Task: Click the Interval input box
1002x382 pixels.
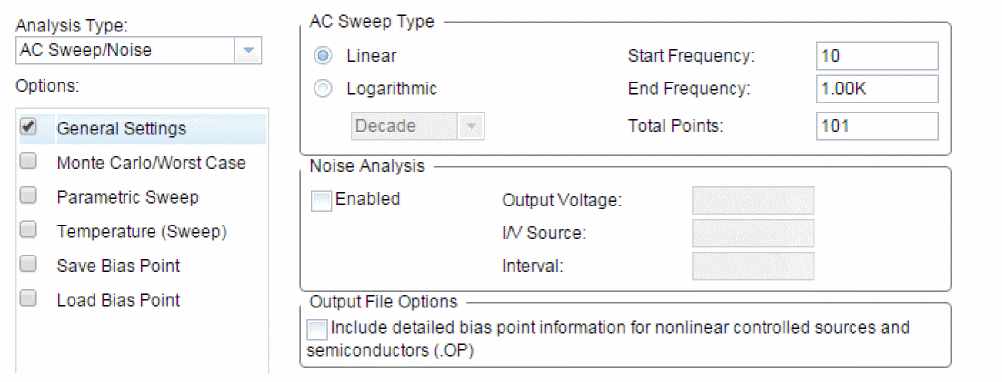Action: coord(753,266)
